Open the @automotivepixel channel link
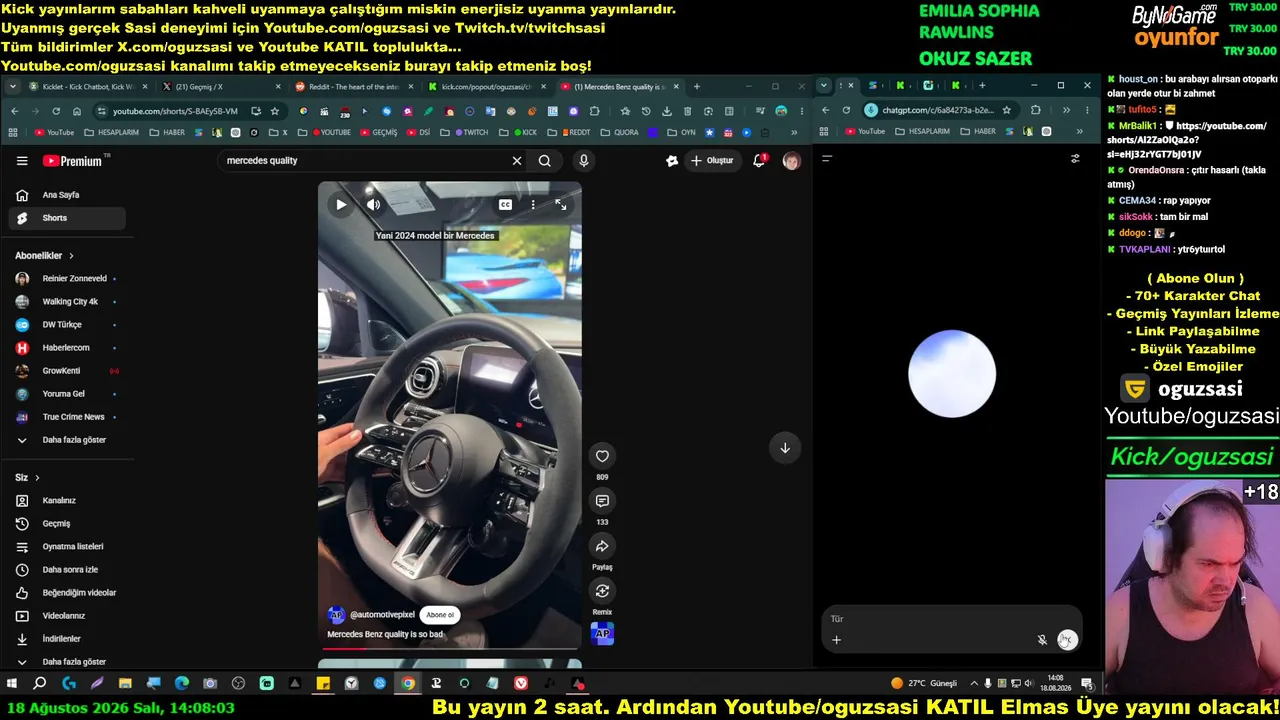The image size is (1280, 720). 382,615
